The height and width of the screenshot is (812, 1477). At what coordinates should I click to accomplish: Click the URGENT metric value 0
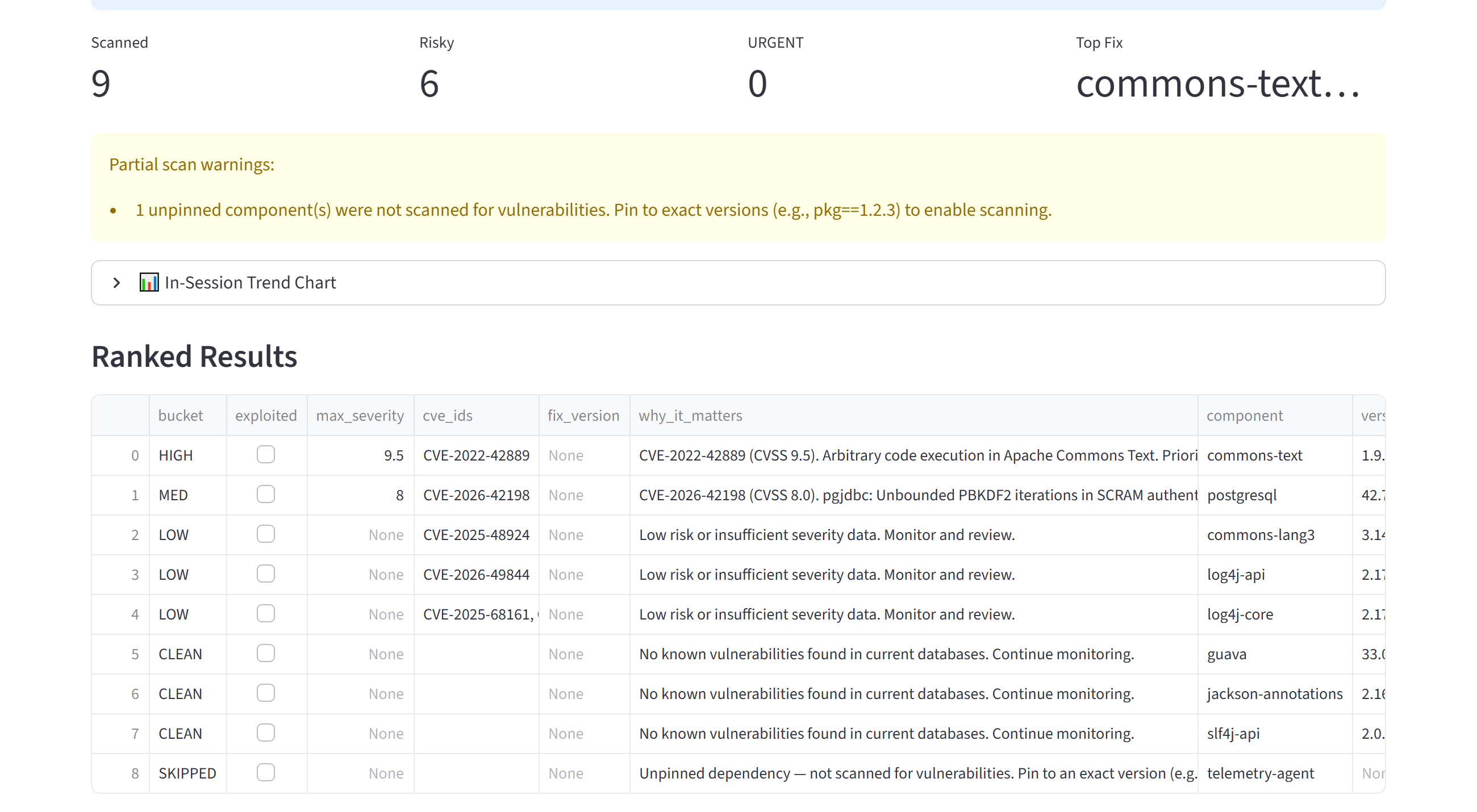[x=757, y=83]
